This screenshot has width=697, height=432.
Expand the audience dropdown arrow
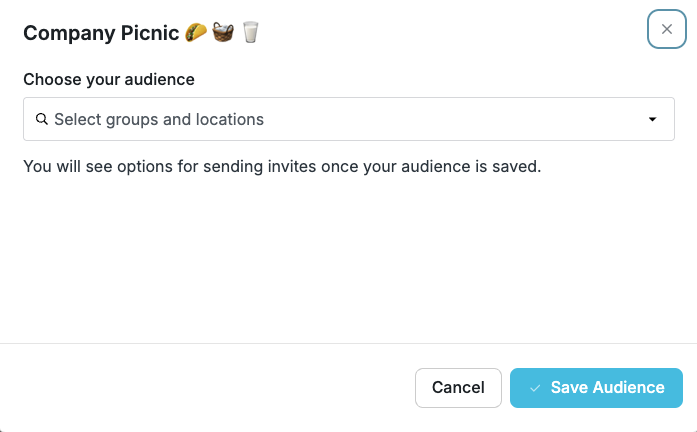pos(652,119)
